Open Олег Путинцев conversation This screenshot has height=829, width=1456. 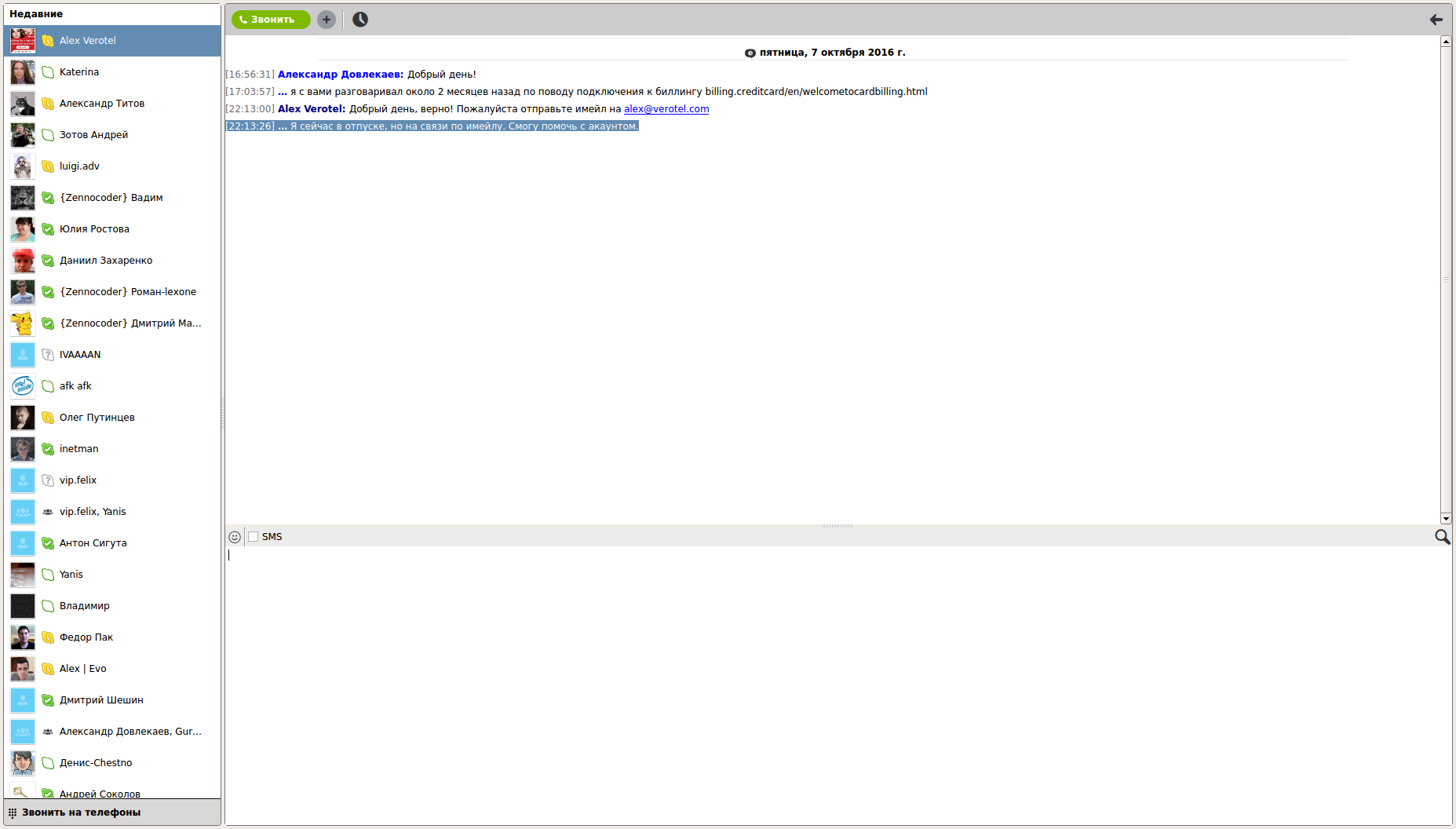(x=112, y=418)
